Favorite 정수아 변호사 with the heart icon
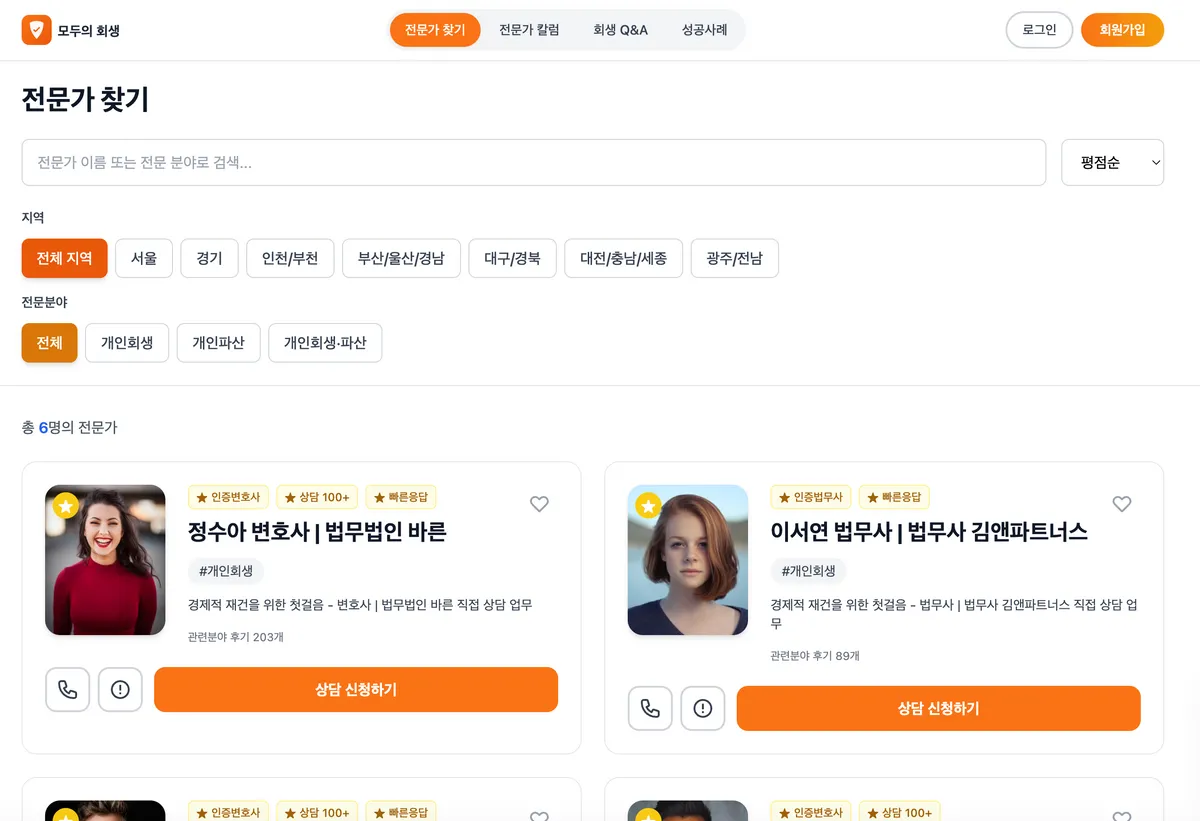This screenshot has height=821, width=1200. (x=539, y=504)
